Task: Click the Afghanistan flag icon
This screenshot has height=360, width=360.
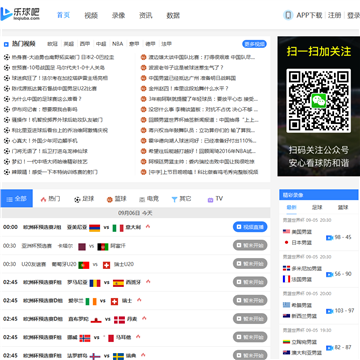Action: point(103,247)
